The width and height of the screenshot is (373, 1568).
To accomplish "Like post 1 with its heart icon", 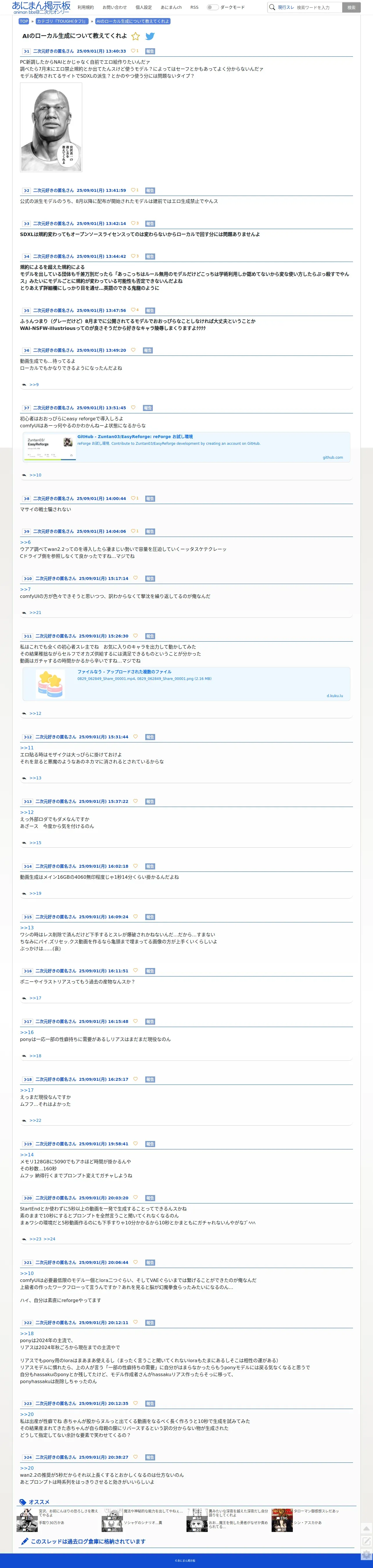I will click(133, 51).
